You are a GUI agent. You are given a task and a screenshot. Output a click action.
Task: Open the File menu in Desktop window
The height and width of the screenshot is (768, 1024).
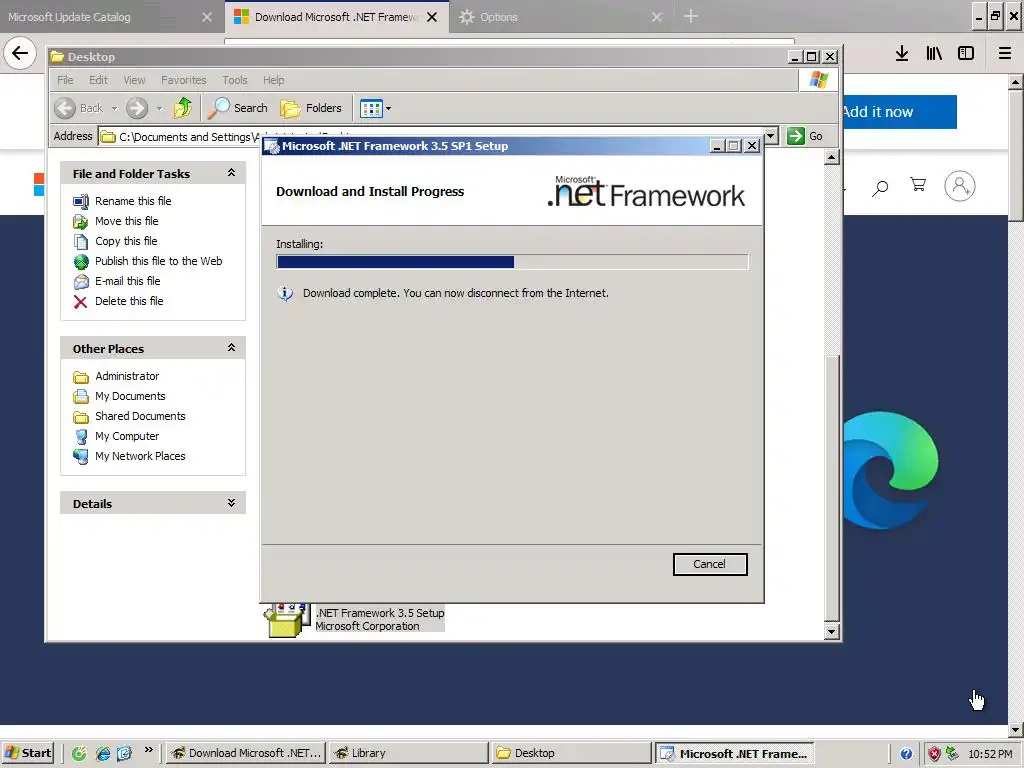65,80
